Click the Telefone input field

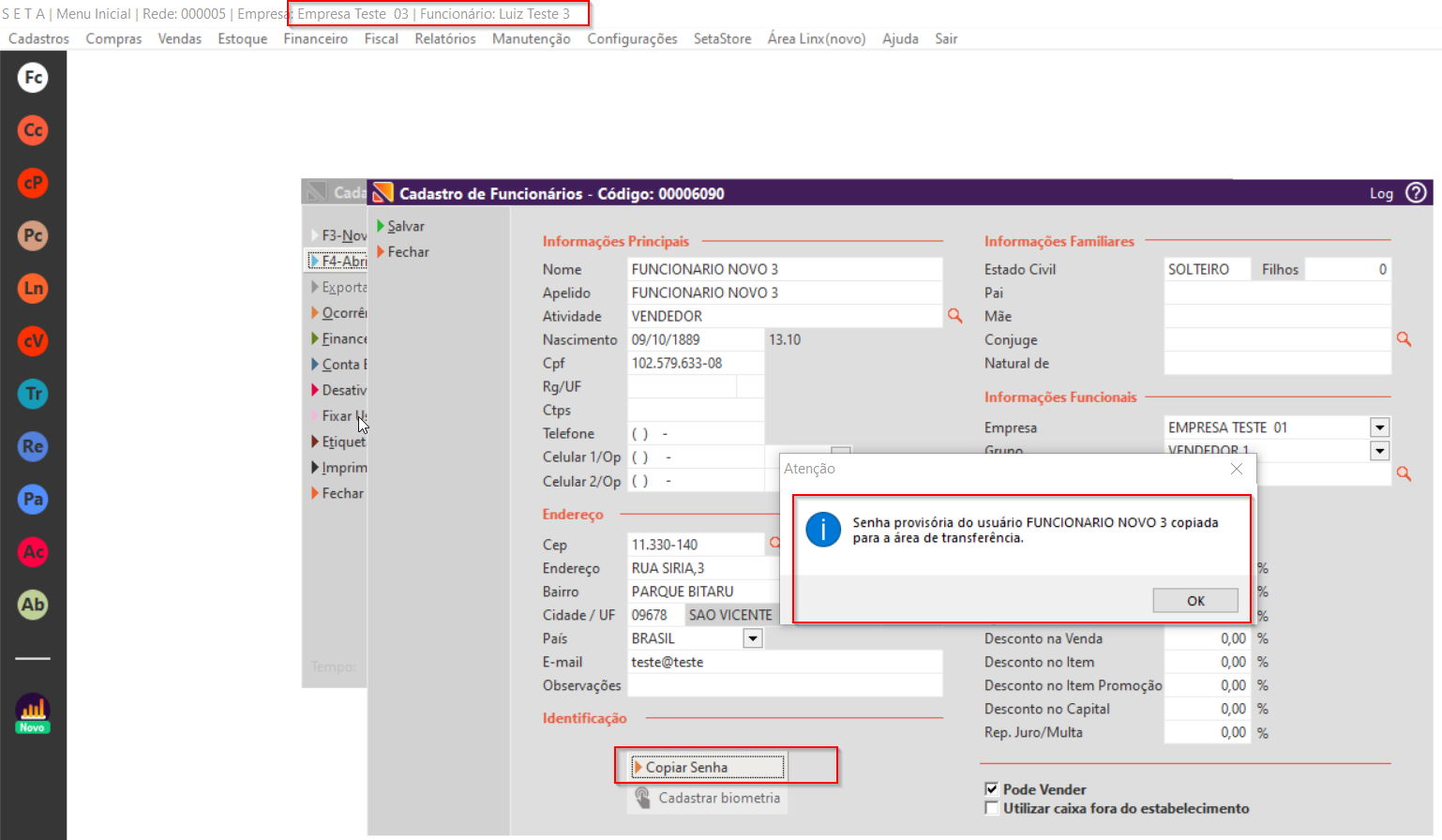point(696,433)
